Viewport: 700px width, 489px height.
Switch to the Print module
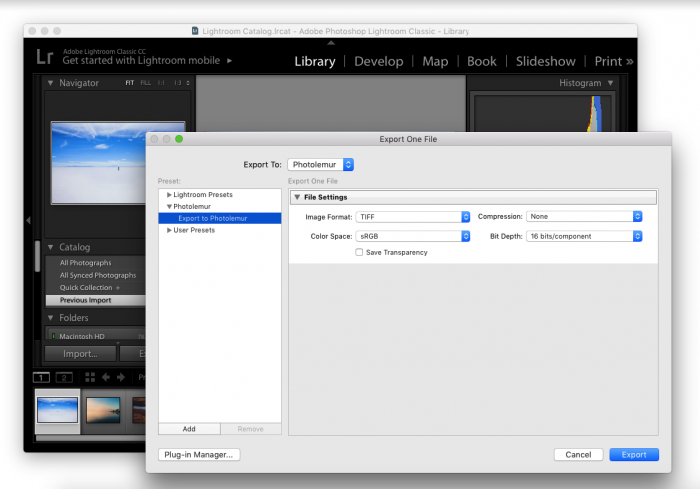[608, 62]
